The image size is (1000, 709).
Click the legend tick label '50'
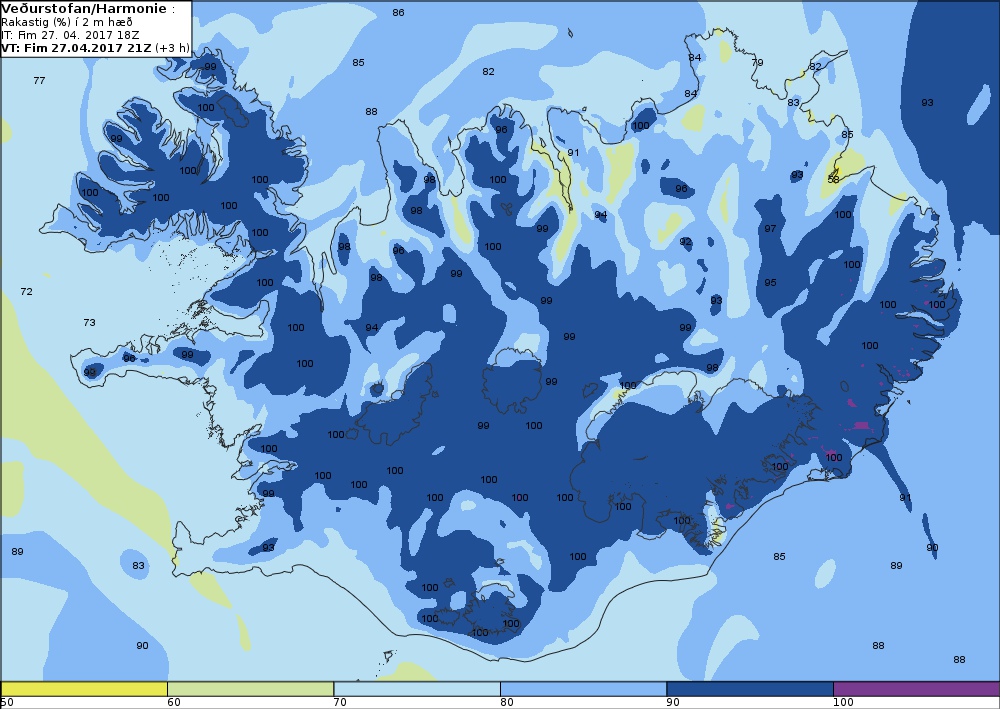[x=7, y=703]
